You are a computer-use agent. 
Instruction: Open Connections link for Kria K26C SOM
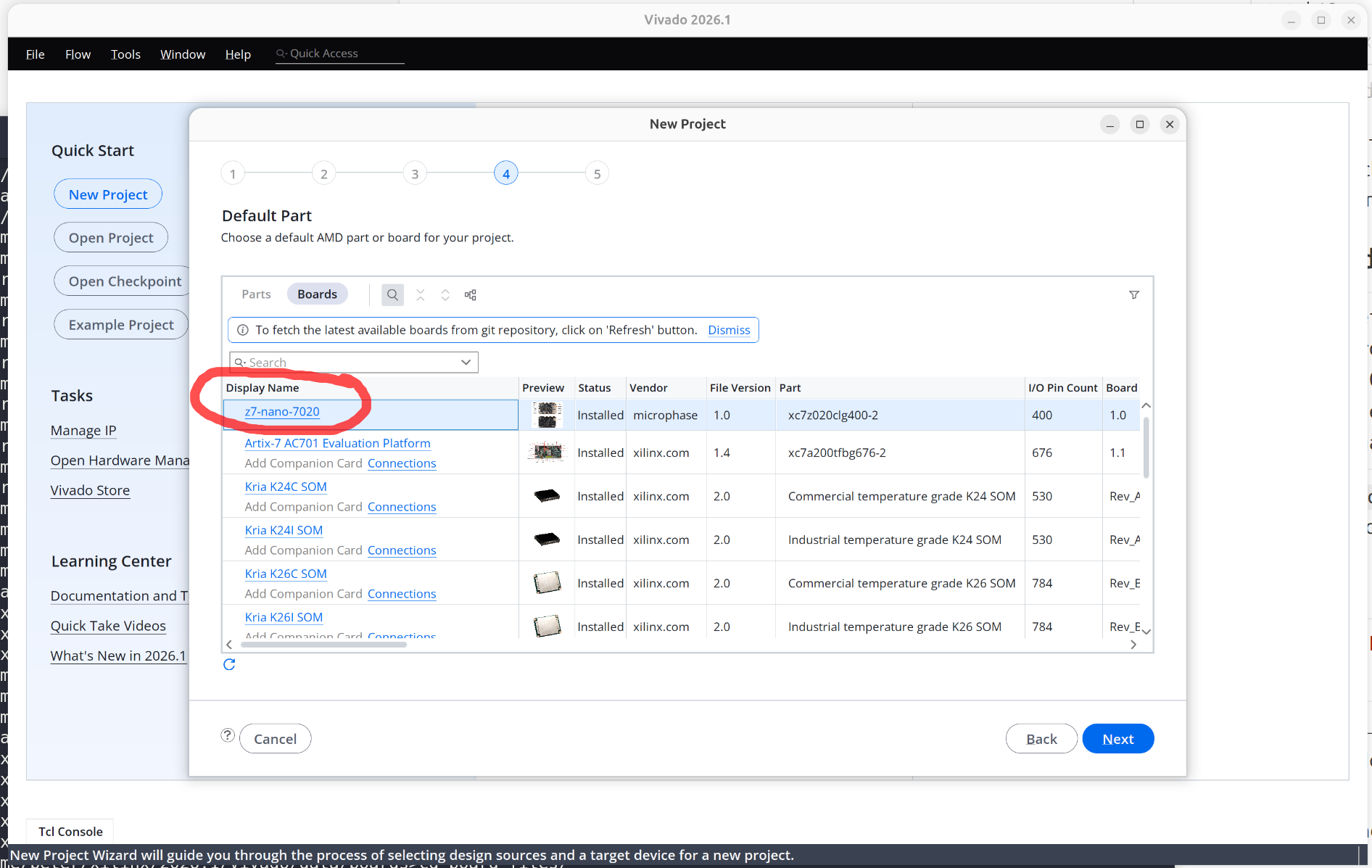tap(402, 594)
